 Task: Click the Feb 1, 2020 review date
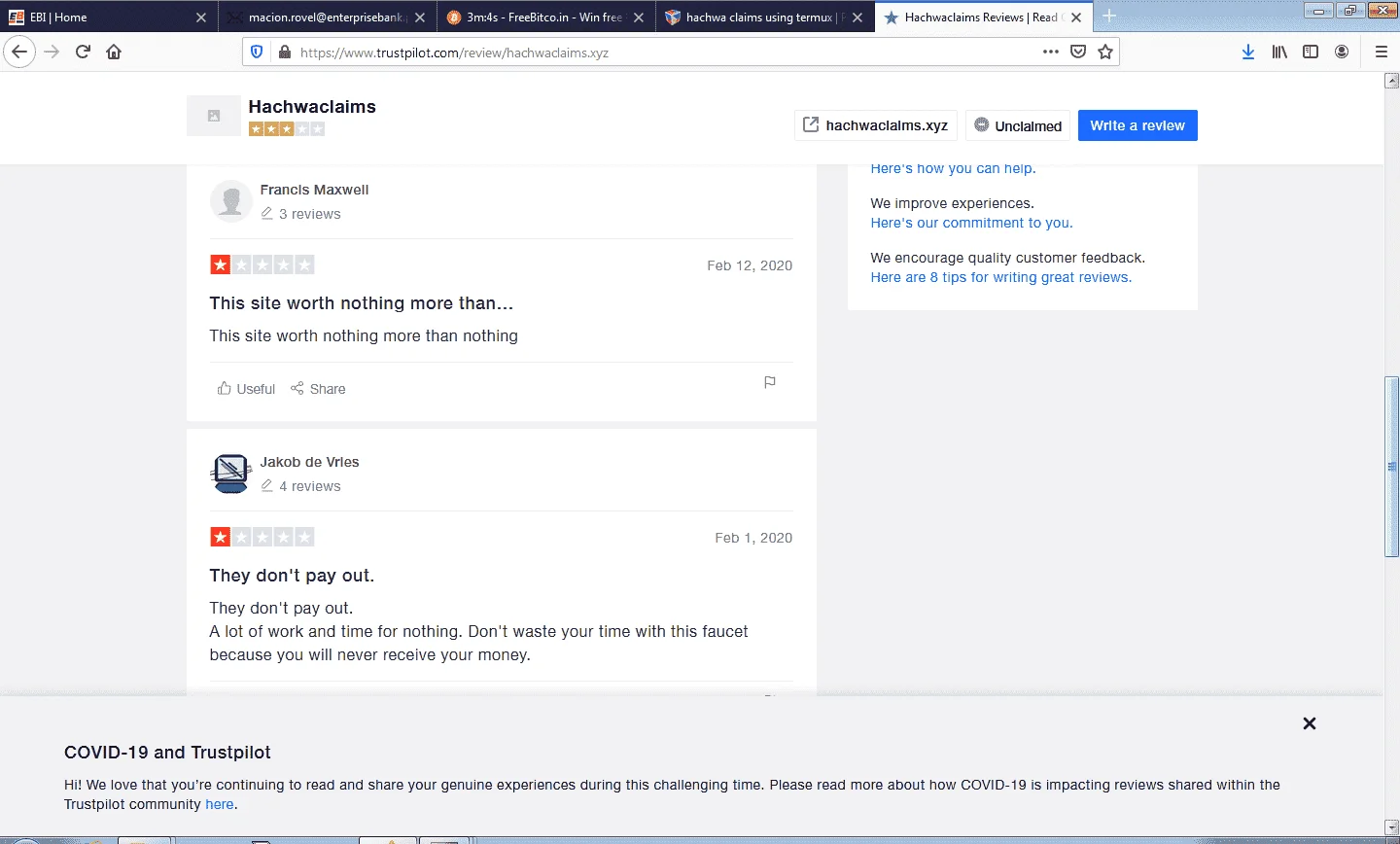pos(753,538)
